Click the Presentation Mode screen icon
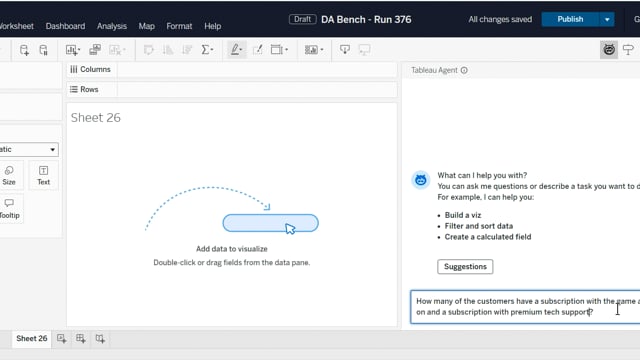Screen dimensions: 640x360 coord(364,50)
